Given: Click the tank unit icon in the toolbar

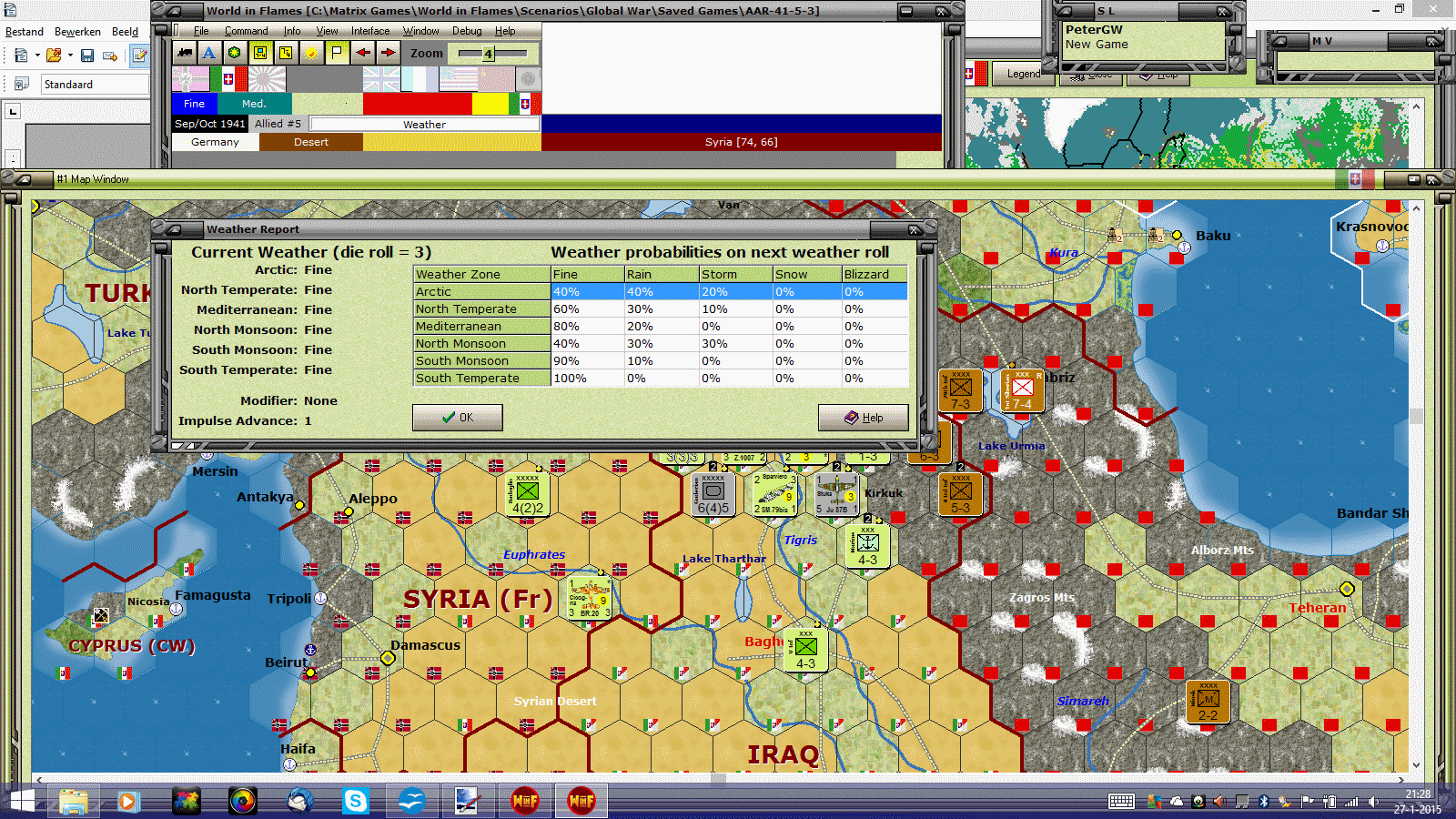Looking at the screenshot, I should pos(185,53).
